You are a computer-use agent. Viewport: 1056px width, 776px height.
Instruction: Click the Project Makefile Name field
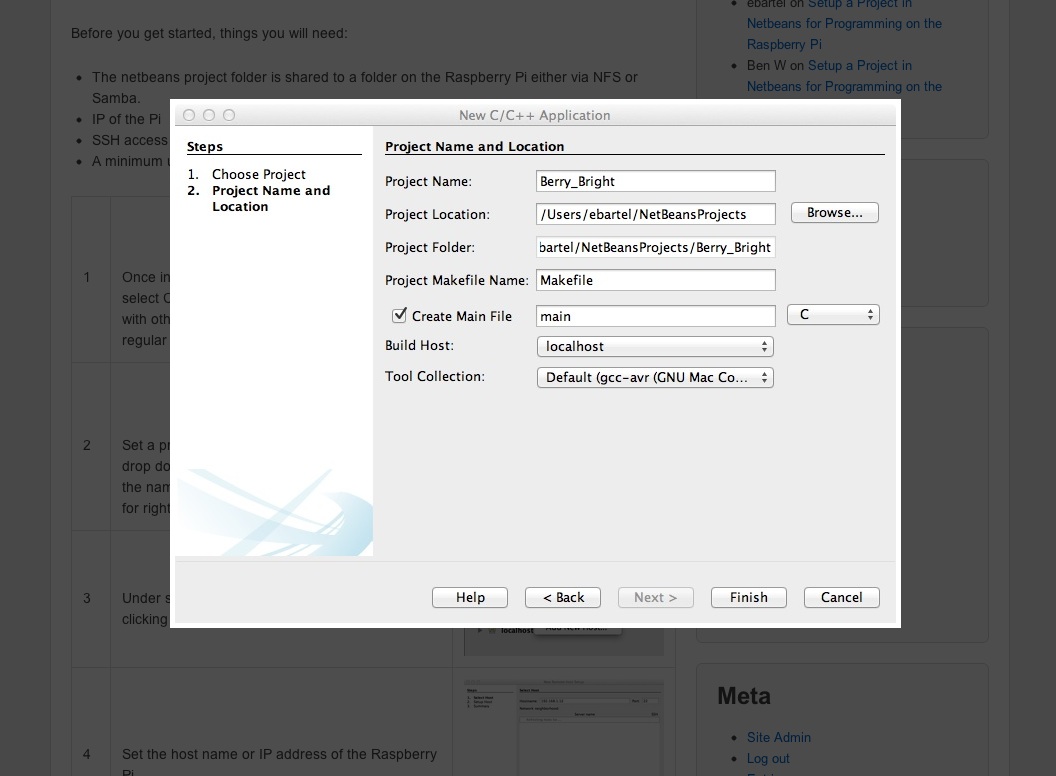[656, 280]
